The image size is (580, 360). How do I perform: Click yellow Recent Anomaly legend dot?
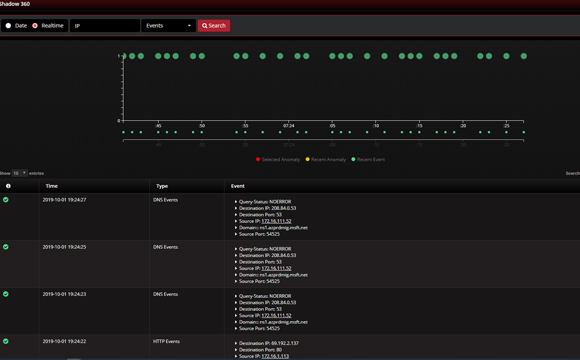307,159
